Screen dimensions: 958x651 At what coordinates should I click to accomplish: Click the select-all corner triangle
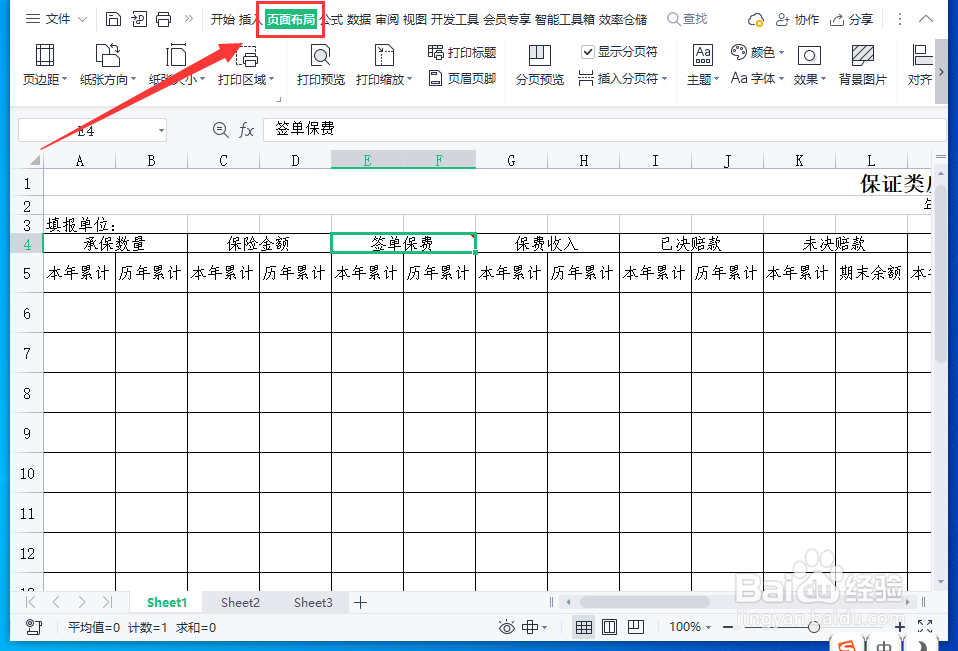pos(34,160)
